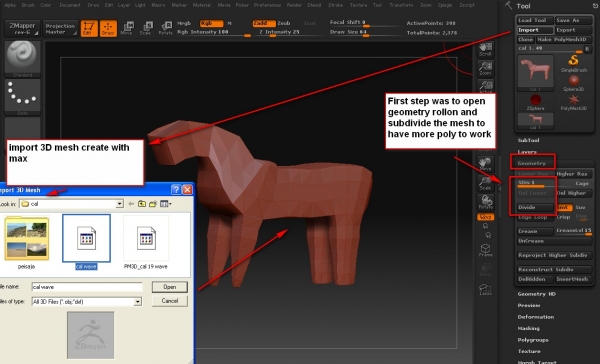
Task: Click the Rotate view icon on right shelf
Action: (485, 202)
